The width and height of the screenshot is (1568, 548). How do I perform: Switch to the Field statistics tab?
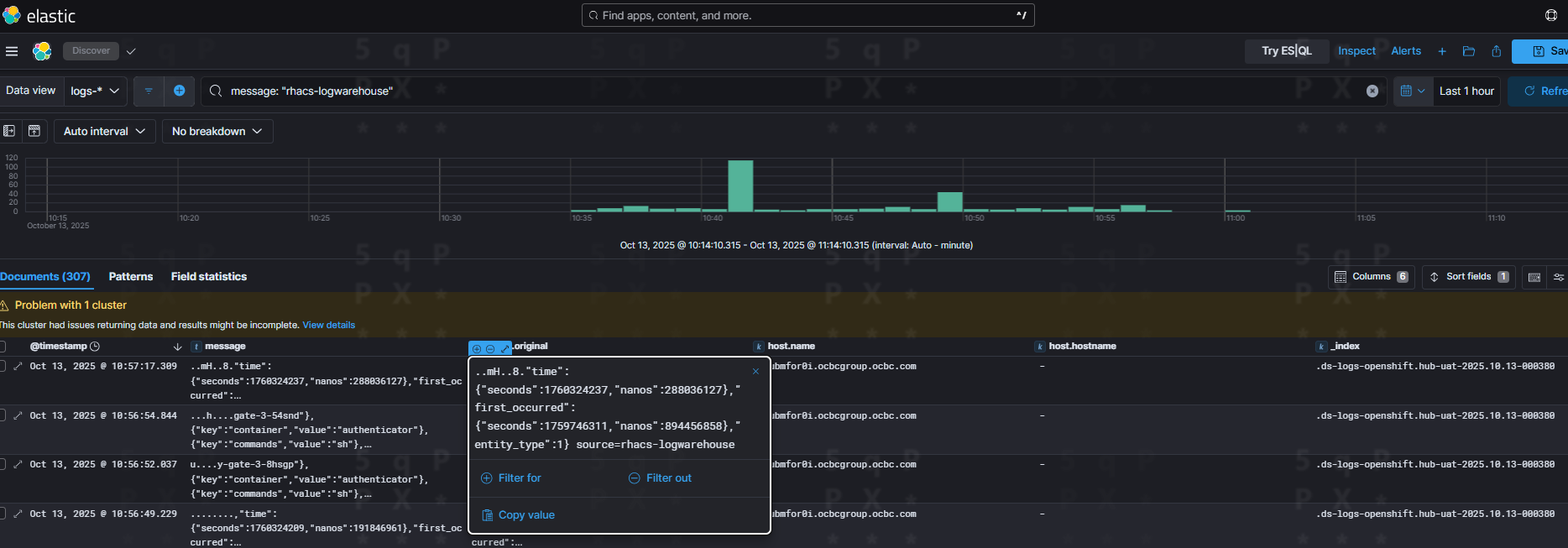point(209,276)
